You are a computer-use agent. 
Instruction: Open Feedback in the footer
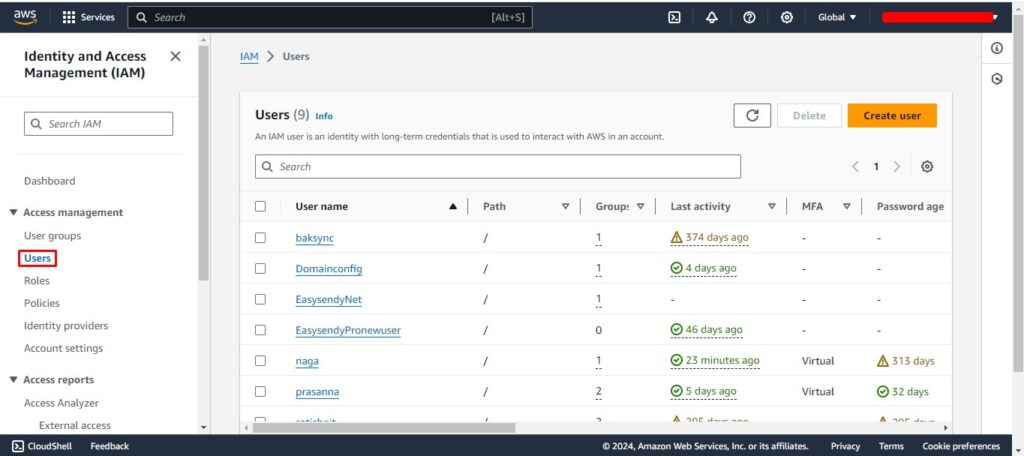(x=110, y=446)
